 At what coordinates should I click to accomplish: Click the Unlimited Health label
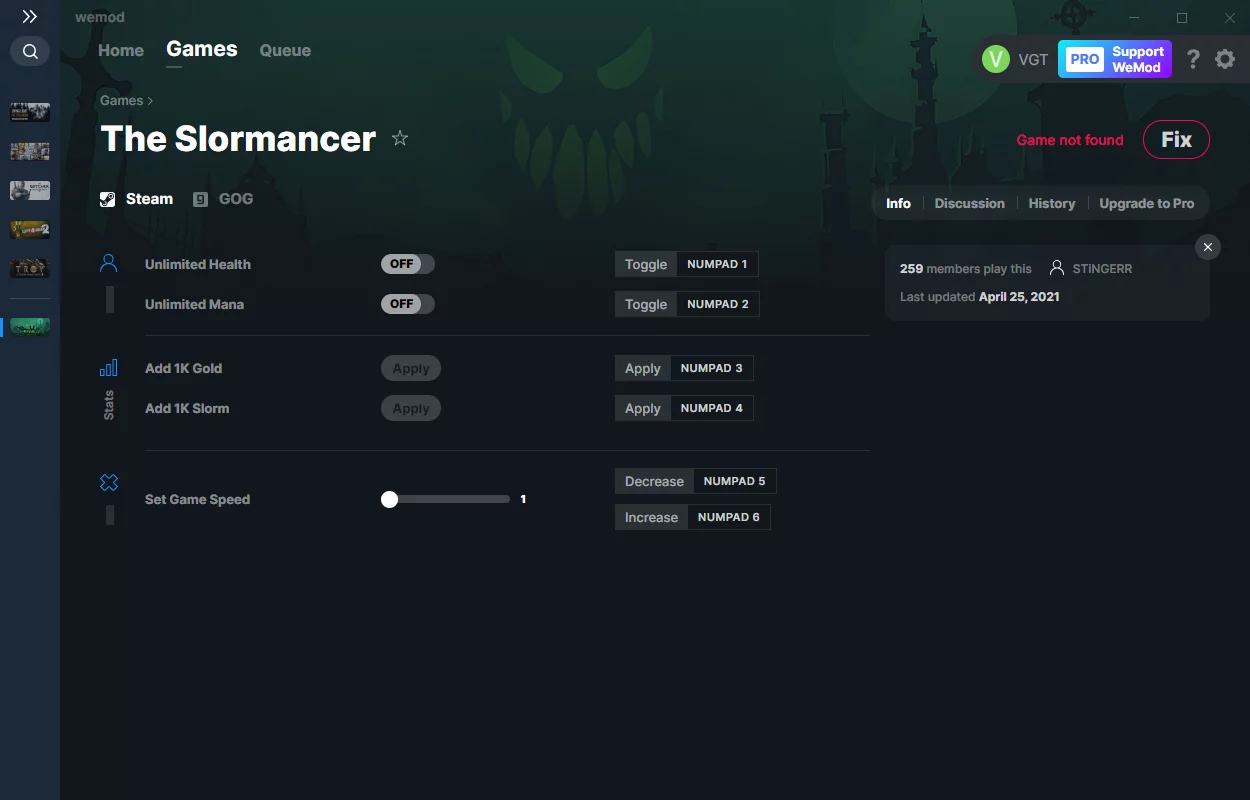pyautogui.click(x=198, y=264)
